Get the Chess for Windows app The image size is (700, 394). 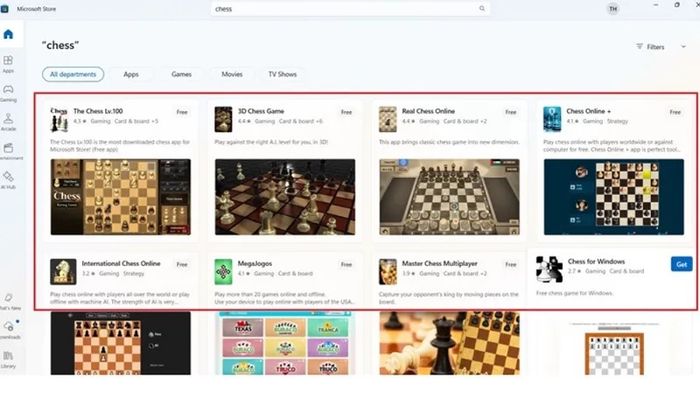tap(681, 264)
